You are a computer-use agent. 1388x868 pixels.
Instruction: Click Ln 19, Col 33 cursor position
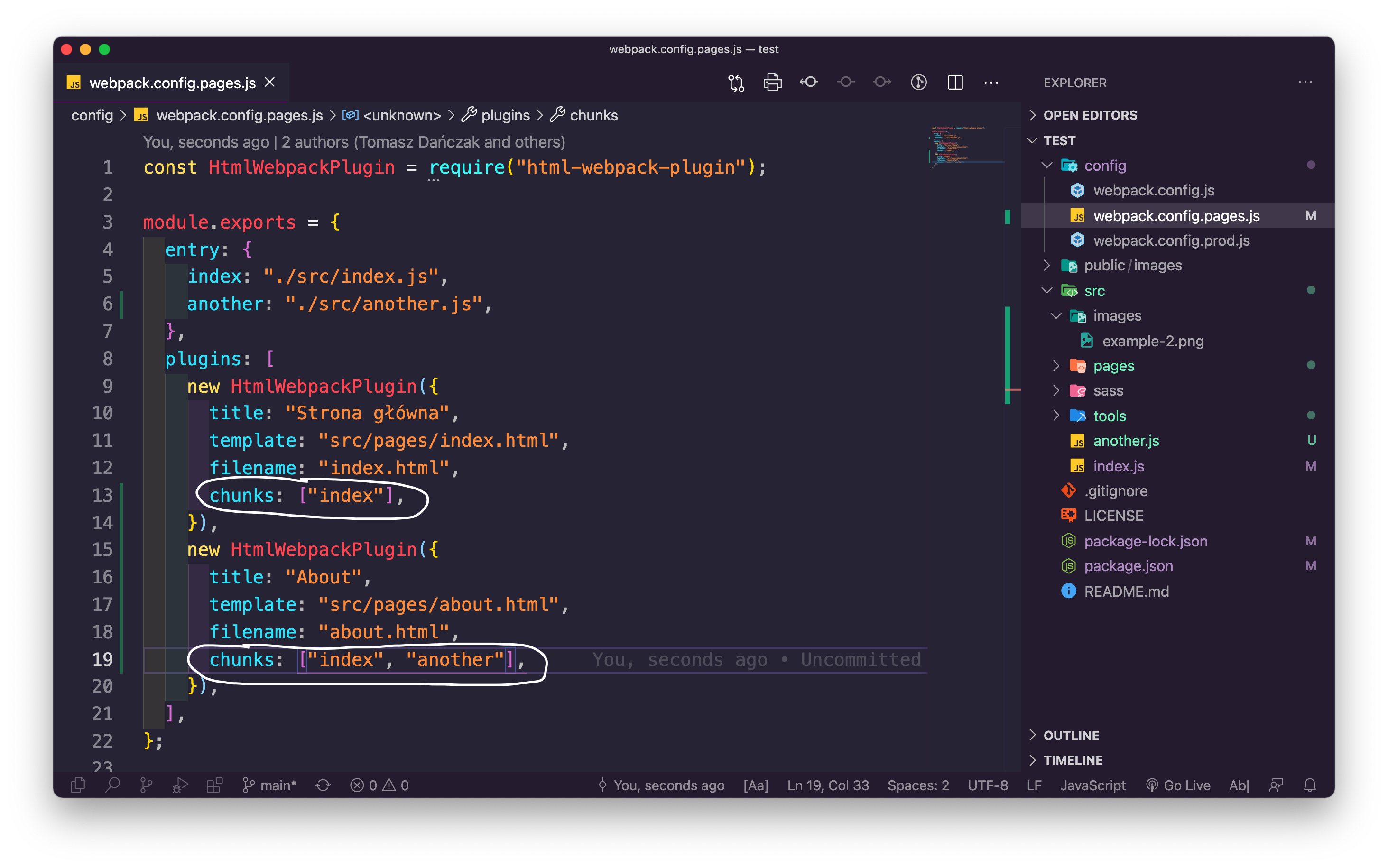pos(828,785)
